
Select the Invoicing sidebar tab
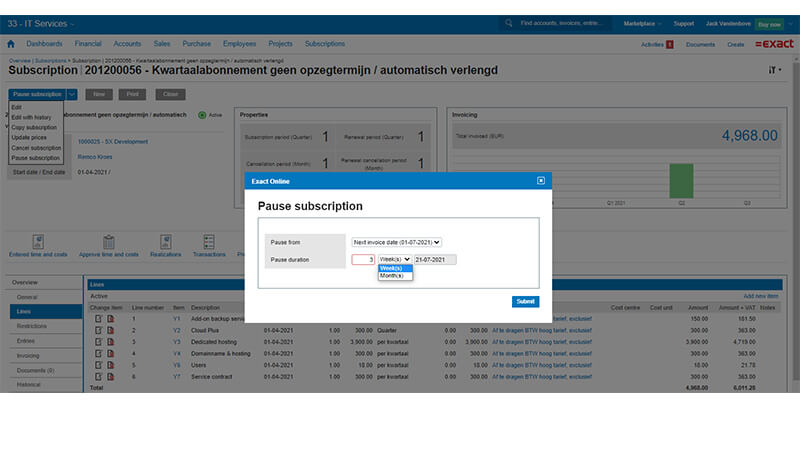tap(45, 356)
